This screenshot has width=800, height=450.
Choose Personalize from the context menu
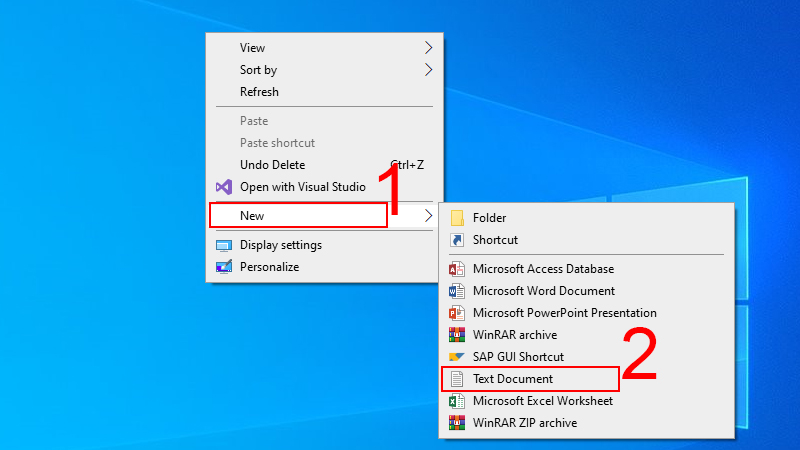324,267
